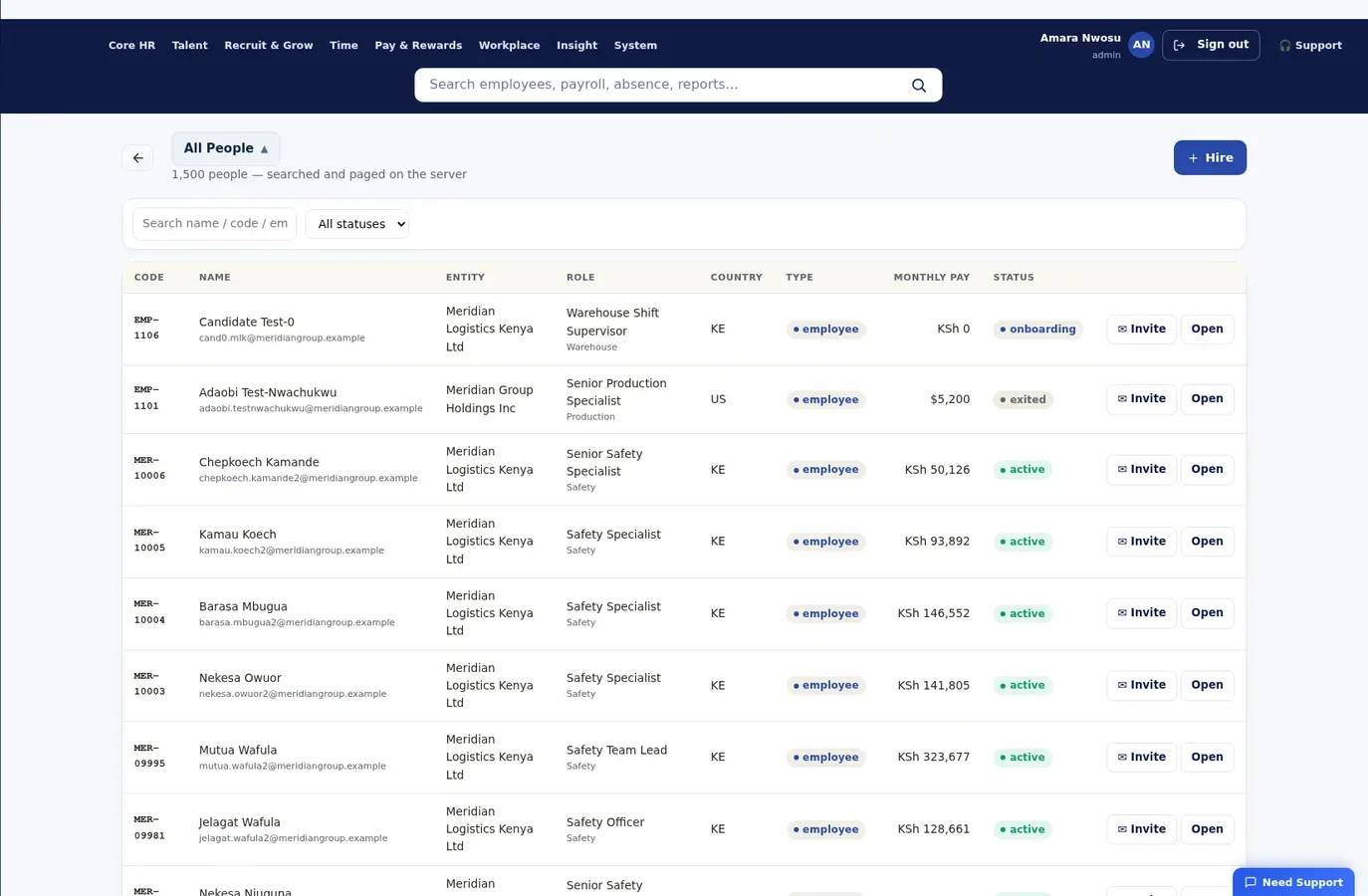Click the Hire button with plus icon
The width and height of the screenshot is (1368, 896).
[1210, 157]
